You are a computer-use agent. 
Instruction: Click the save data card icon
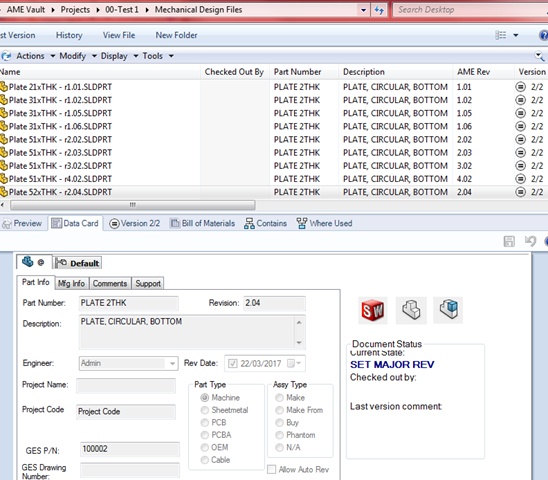pyautogui.click(x=509, y=241)
